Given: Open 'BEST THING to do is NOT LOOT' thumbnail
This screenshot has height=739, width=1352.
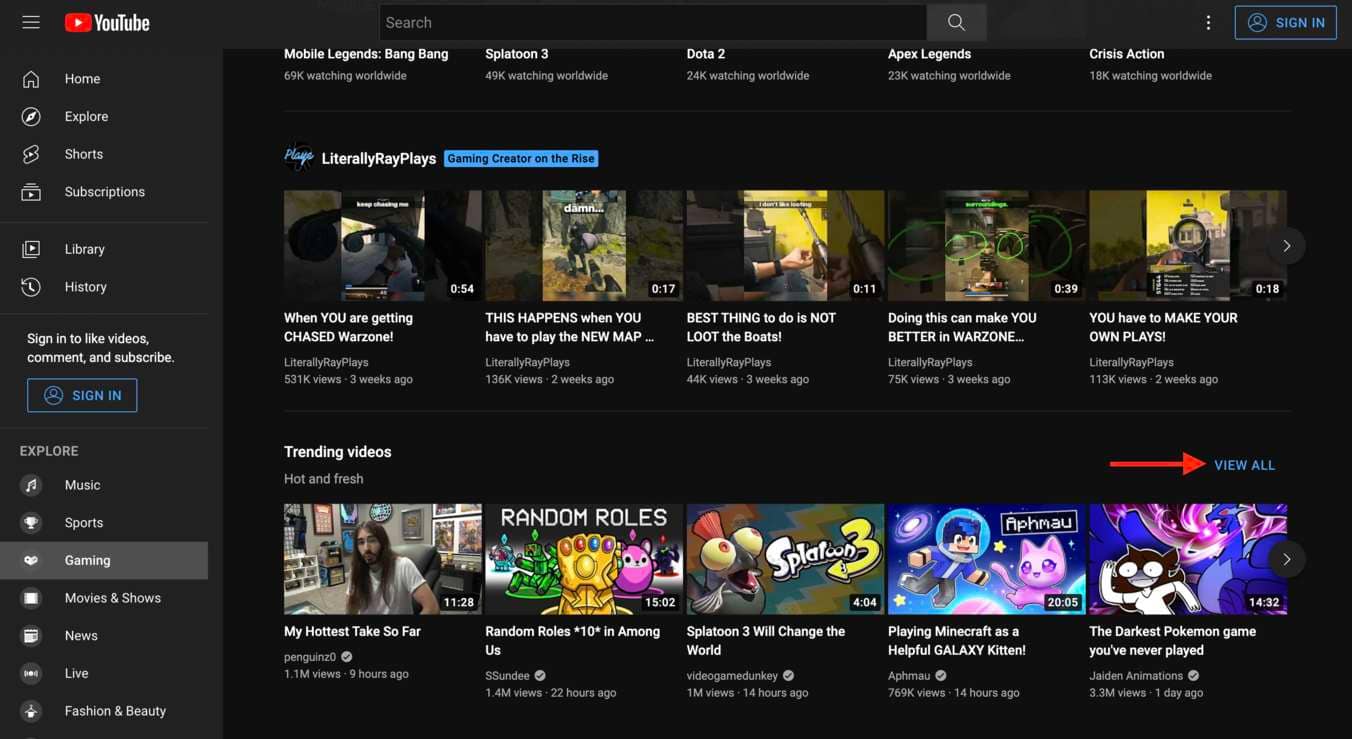Looking at the screenshot, I should pos(785,246).
